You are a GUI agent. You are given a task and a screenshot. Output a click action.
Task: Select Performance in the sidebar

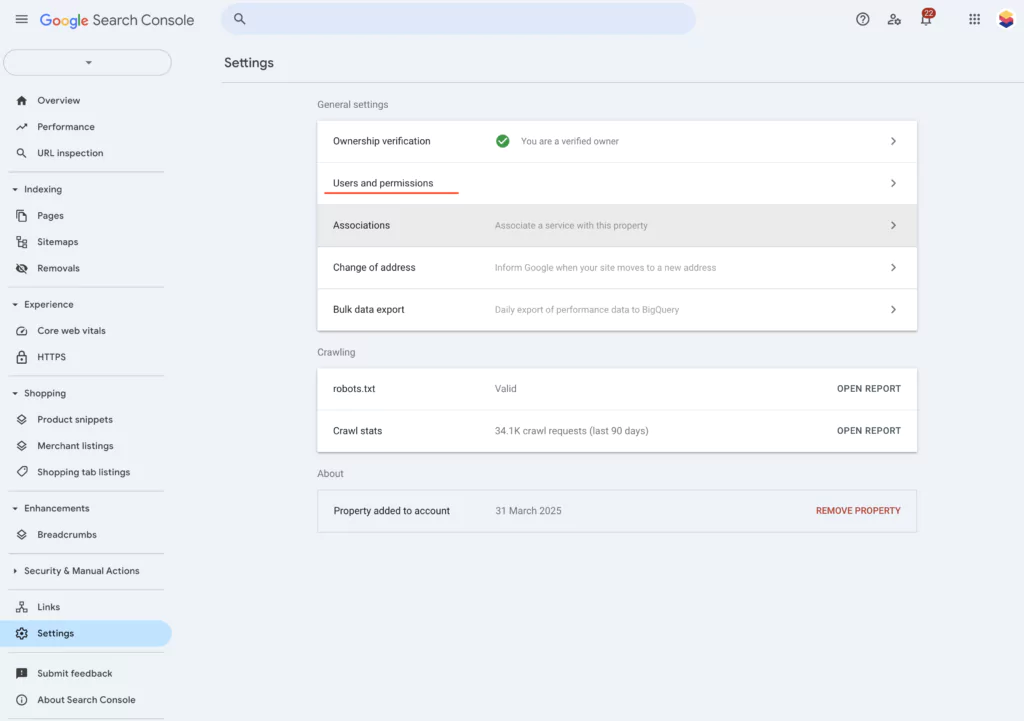[x=66, y=127]
